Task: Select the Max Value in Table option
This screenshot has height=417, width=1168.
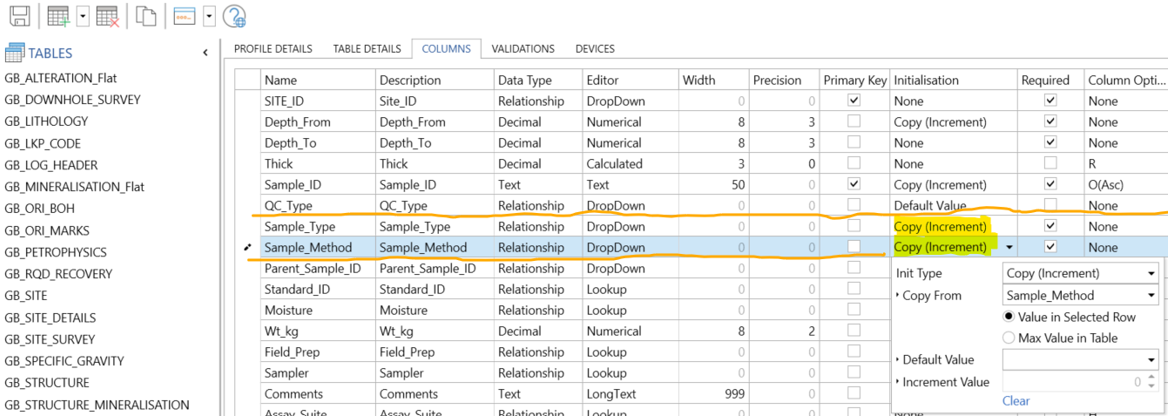Action: point(1008,338)
